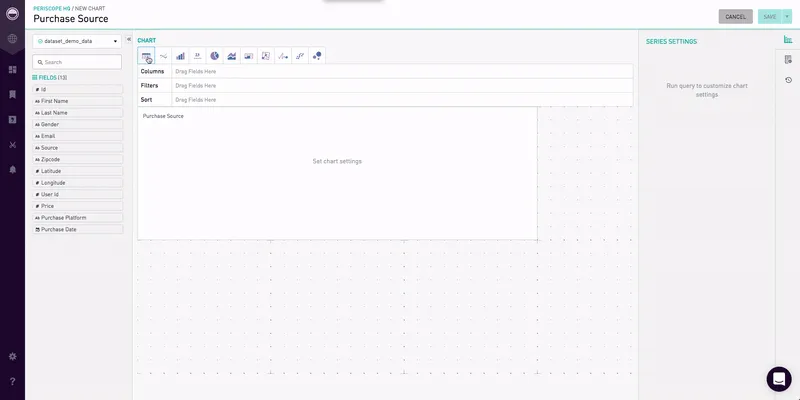Click the Cancel button
The width and height of the screenshot is (800, 400).
click(735, 17)
